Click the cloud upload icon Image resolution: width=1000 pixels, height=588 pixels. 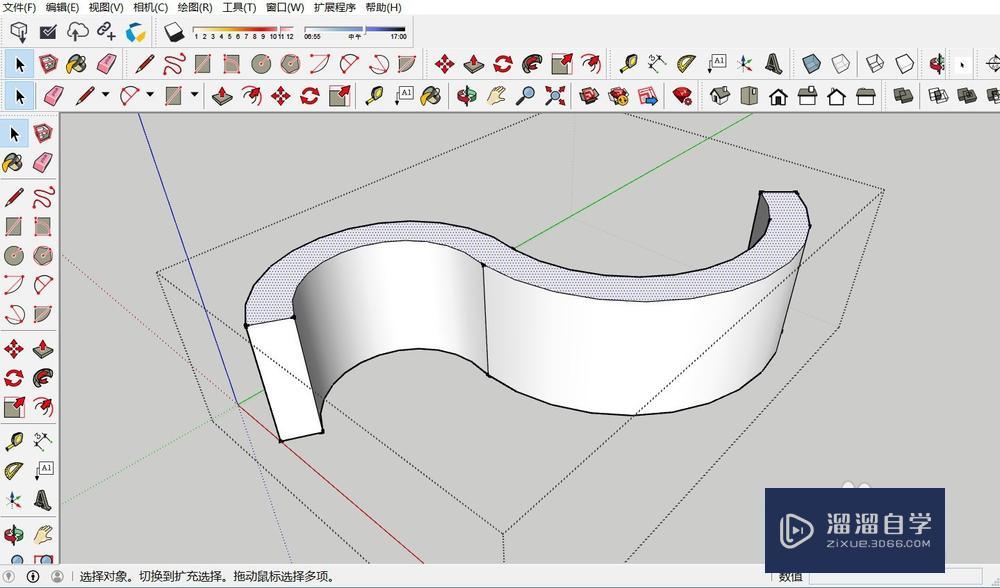(77, 31)
